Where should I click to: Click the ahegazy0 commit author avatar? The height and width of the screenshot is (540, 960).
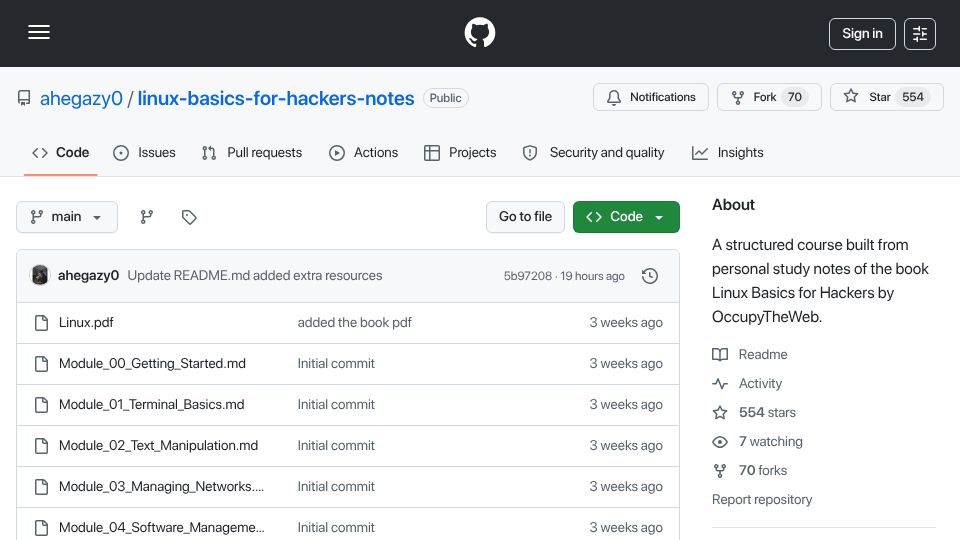click(40, 276)
